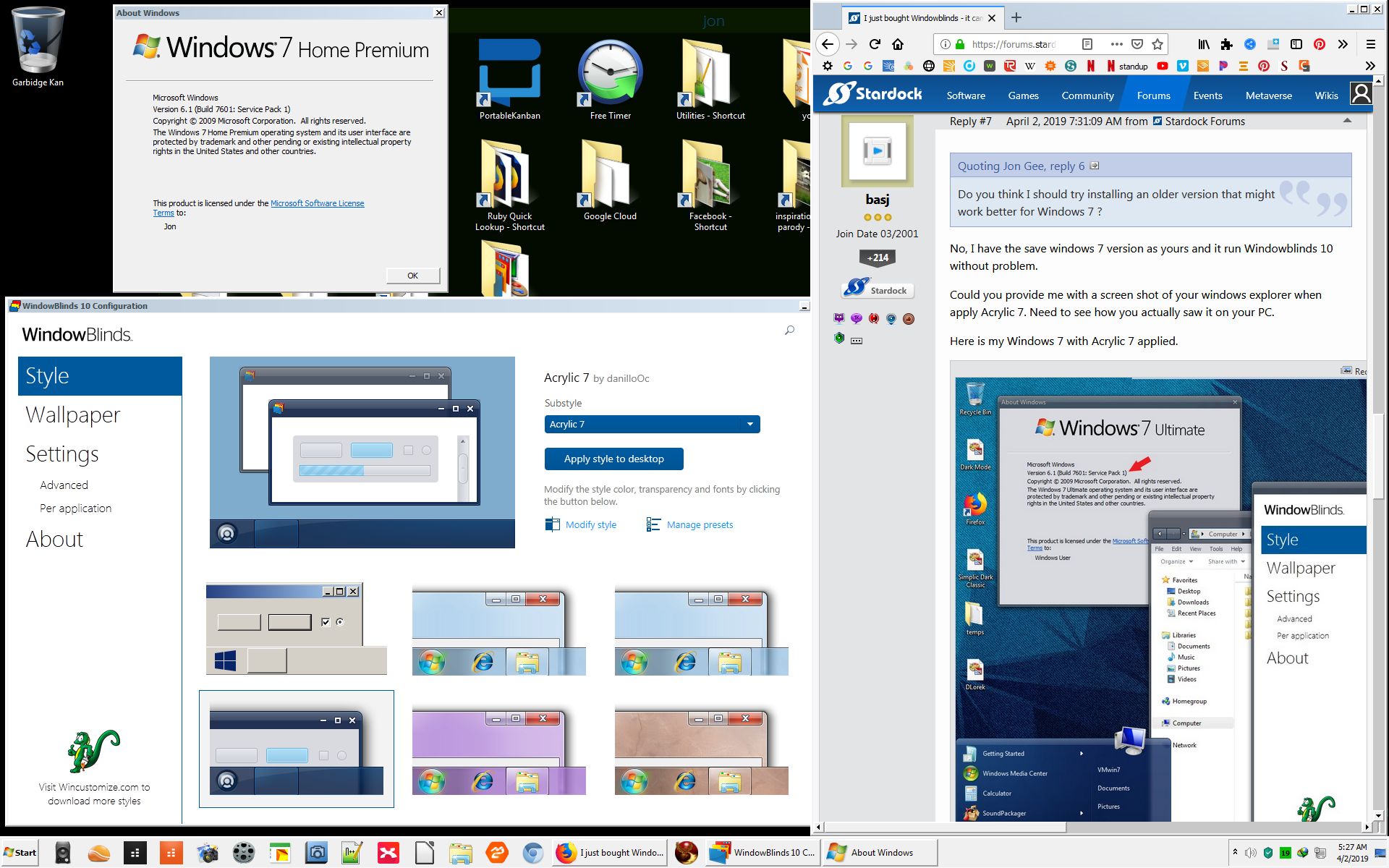Click the Firefox home button
This screenshot has height=868, width=1389.
pyautogui.click(x=898, y=44)
